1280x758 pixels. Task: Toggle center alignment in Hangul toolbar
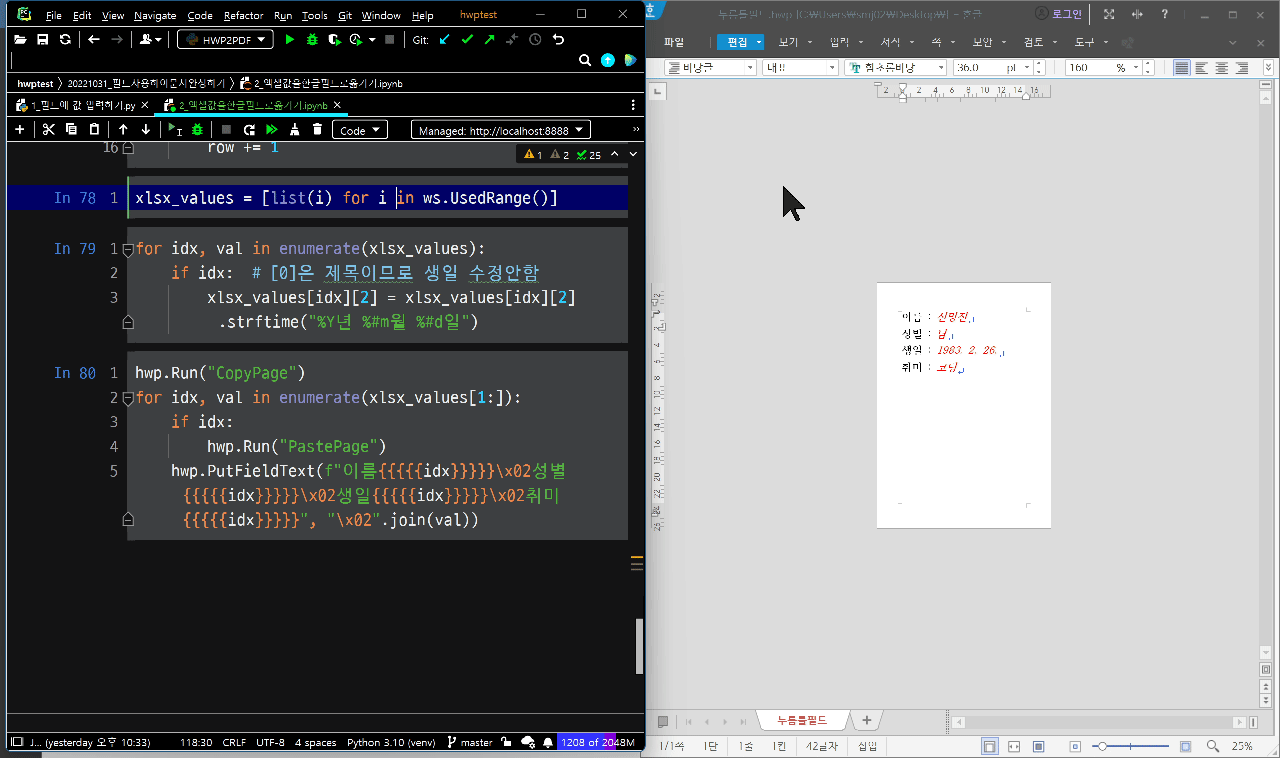point(1222,68)
